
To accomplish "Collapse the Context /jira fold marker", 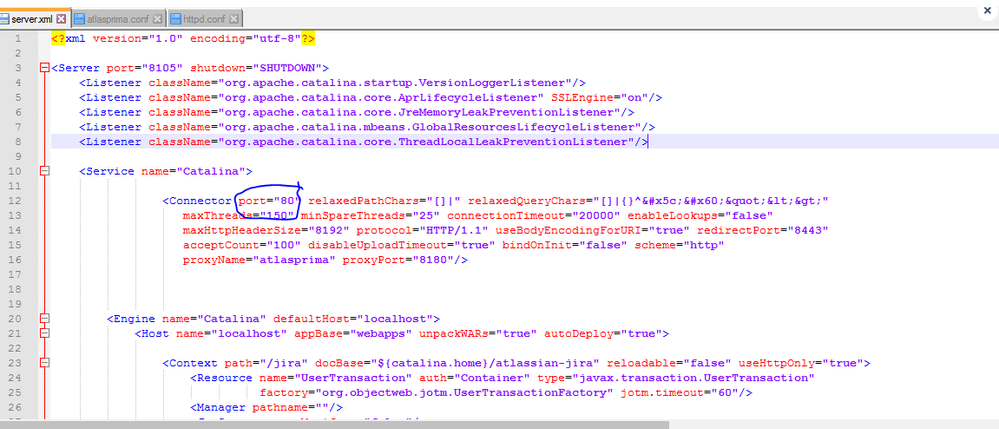I will pos(44,363).
